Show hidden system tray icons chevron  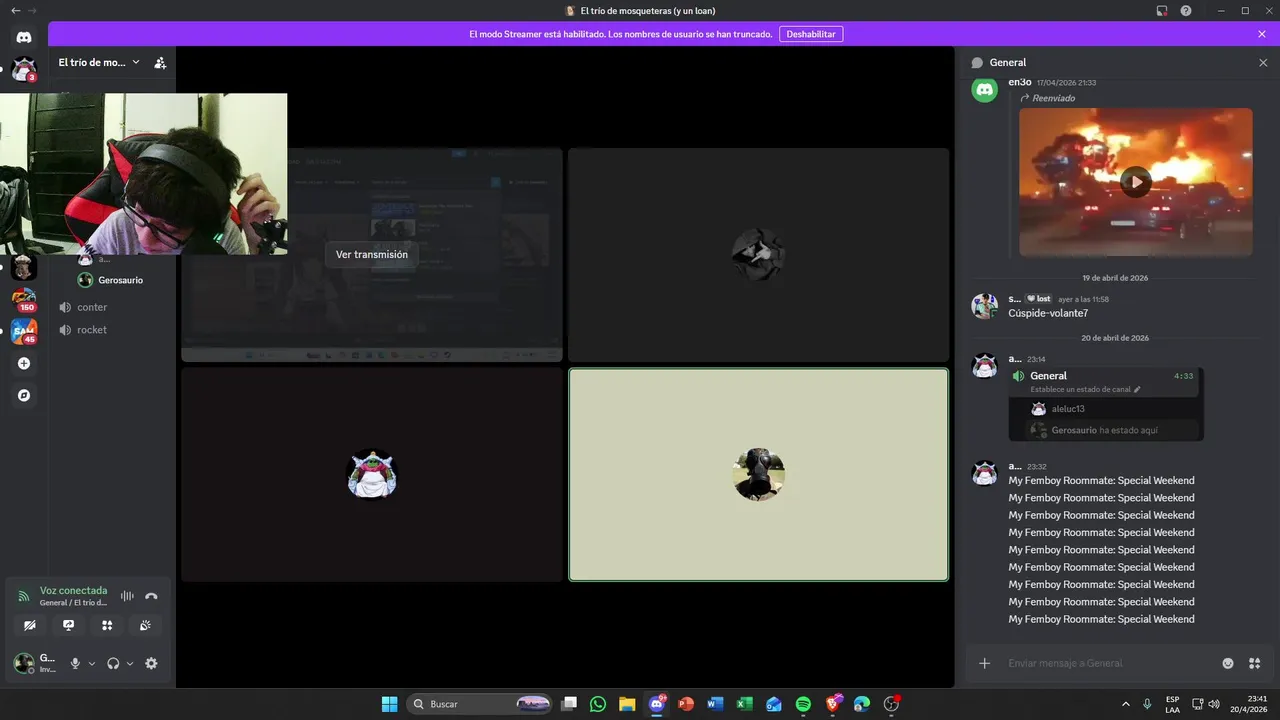point(1126,704)
